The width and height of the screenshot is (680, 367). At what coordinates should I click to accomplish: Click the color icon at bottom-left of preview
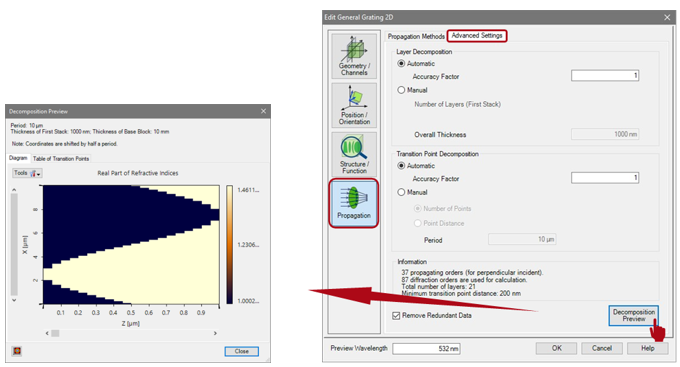point(17,351)
